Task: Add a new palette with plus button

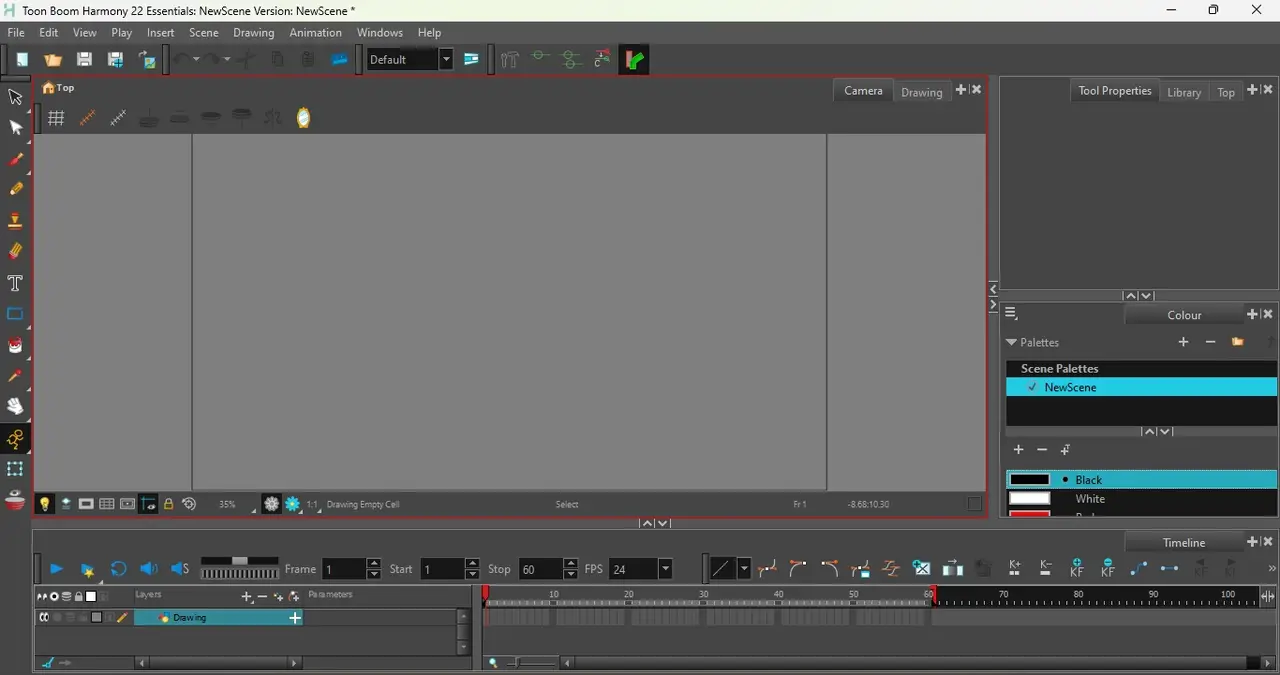Action: tap(1183, 342)
